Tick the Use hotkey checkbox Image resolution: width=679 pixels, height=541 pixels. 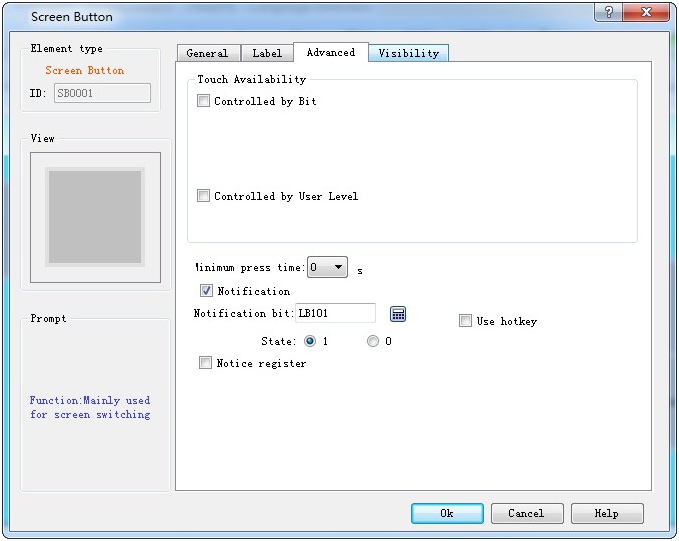tap(466, 321)
